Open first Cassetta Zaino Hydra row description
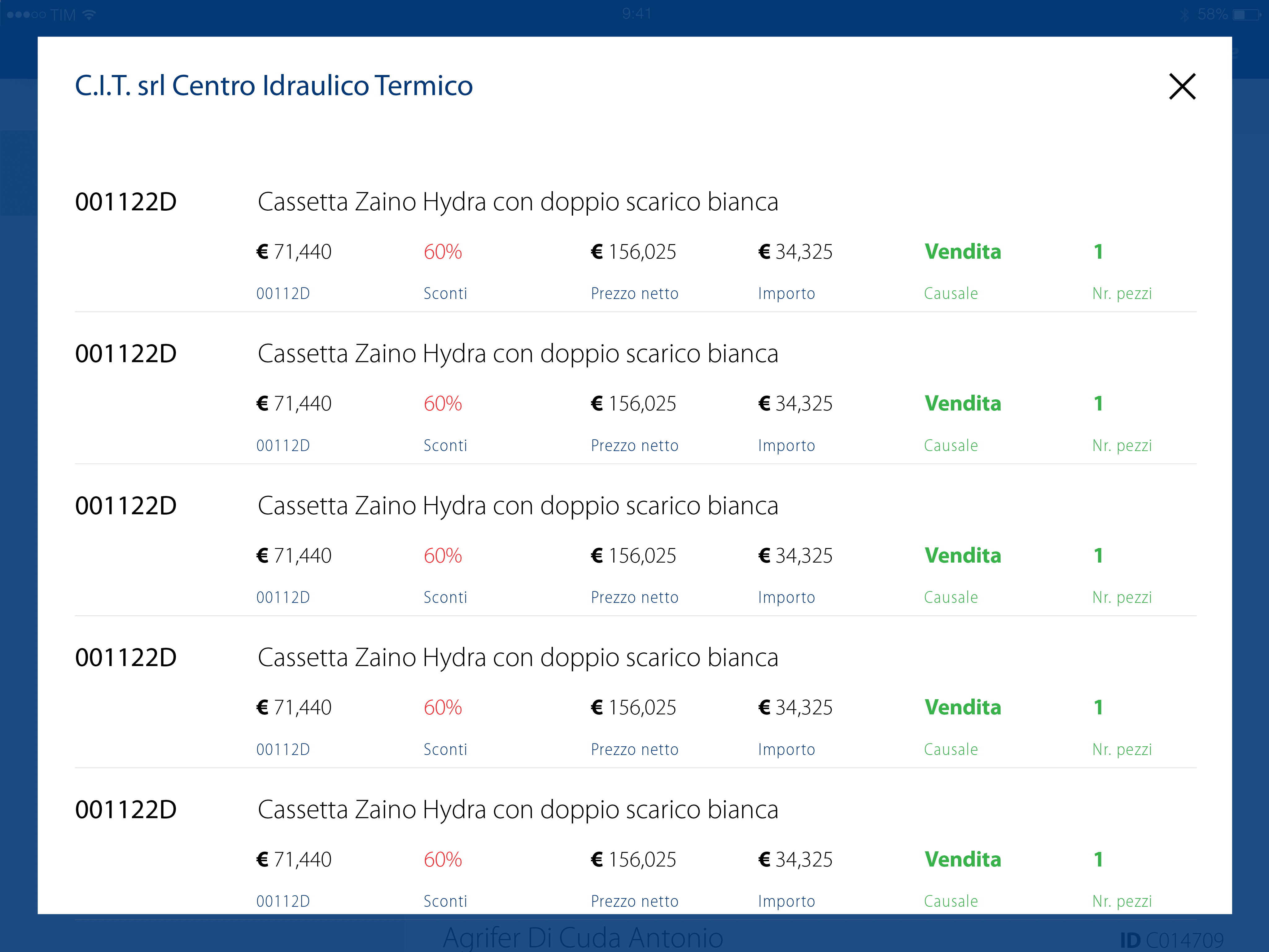The height and width of the screenshot is (952, 1269). point(518,202)
